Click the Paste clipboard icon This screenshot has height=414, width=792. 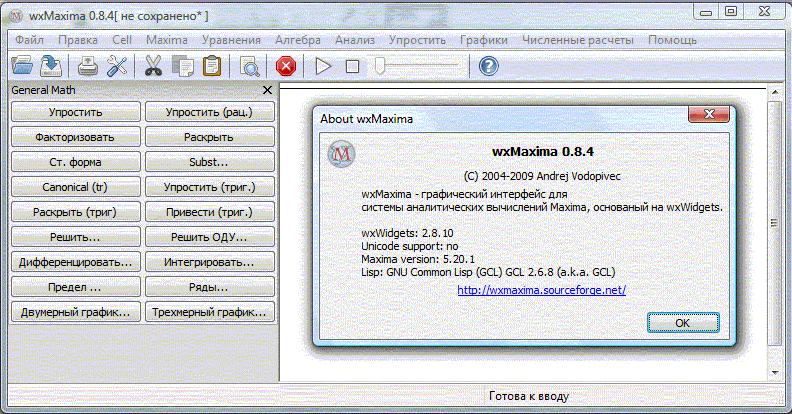click(x=211, y=66)
